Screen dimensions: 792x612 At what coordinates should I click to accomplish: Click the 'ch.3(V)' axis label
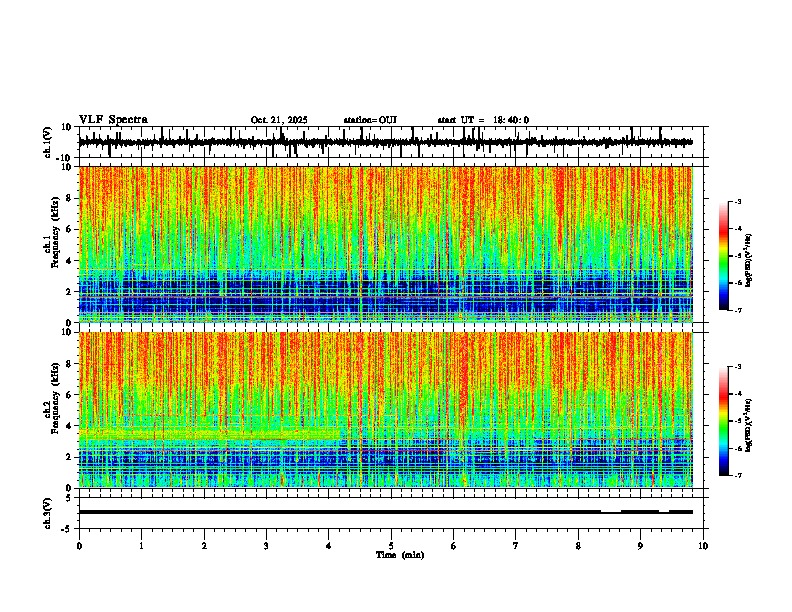pyautogui.click(x=48, y=513)
